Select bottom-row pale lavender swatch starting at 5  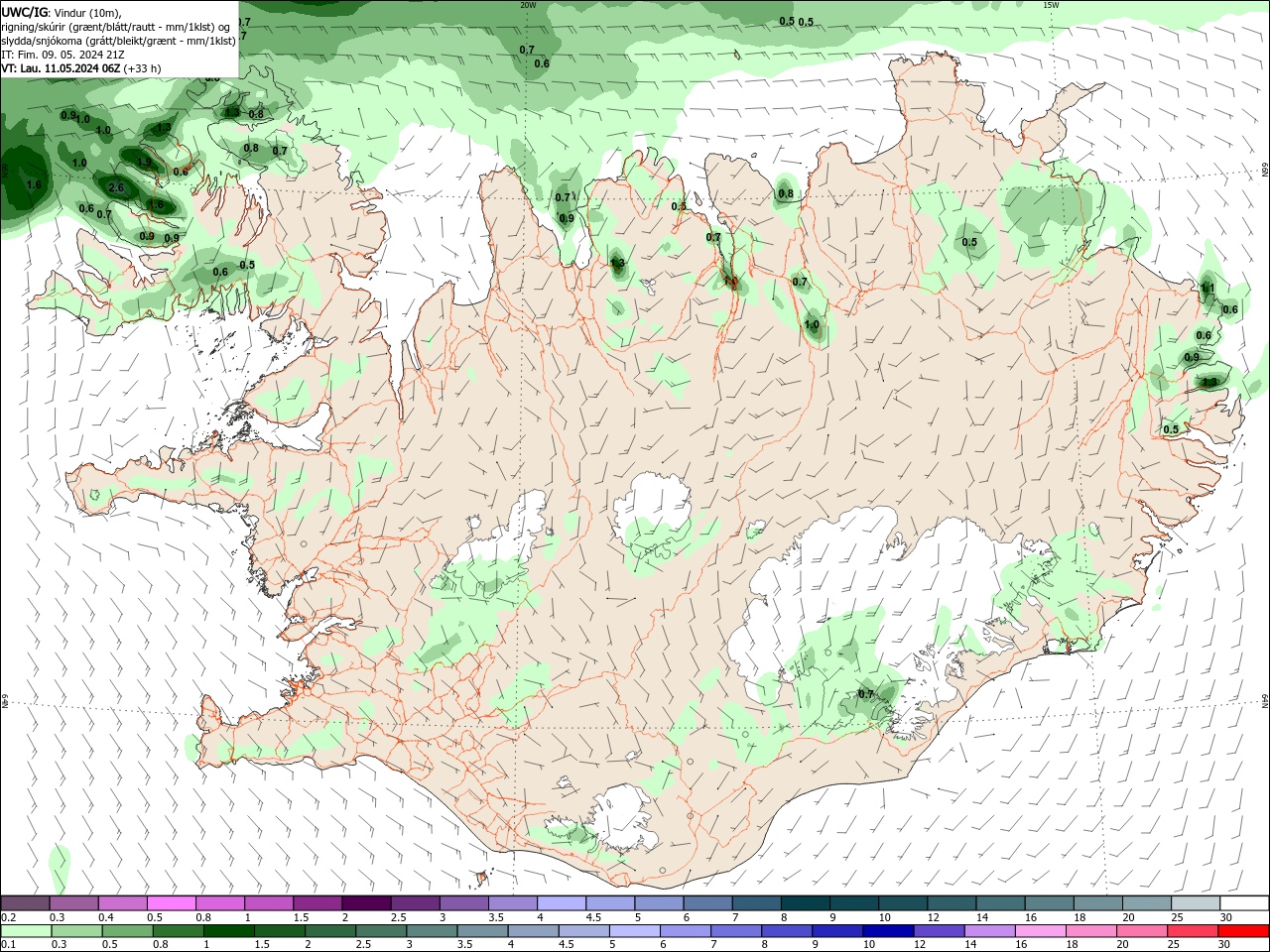coord(634,931)
